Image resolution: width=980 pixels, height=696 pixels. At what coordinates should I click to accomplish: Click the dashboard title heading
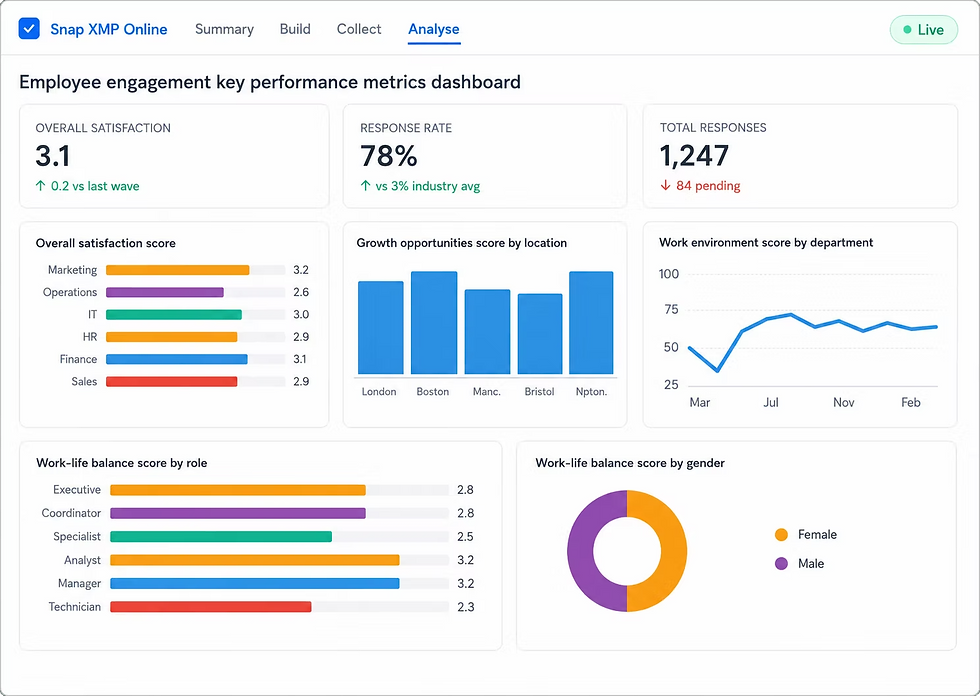point(270,82)
